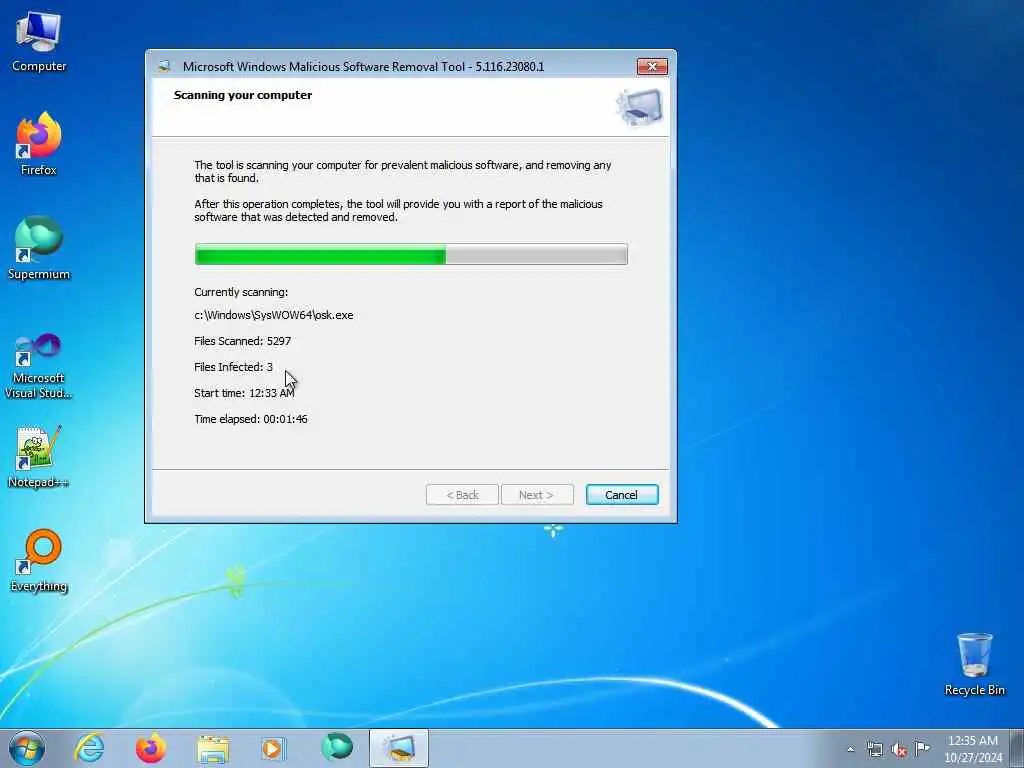Close the Malicious Software Removal Tool window
This screenshot has width=1024, height=768.
[652, 66]
